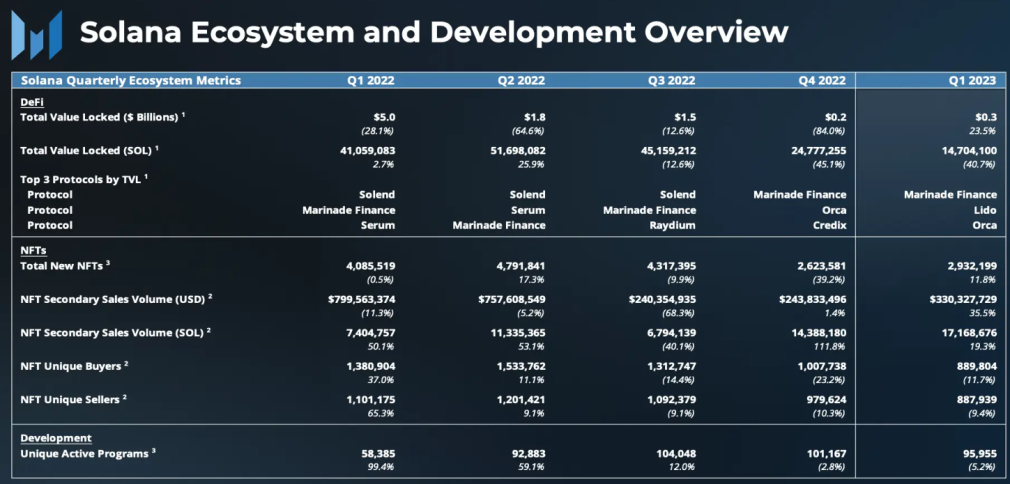Click the '$799,563,374' sales volume value
This screenshot has width=1010, height=484.
(361, 300)
